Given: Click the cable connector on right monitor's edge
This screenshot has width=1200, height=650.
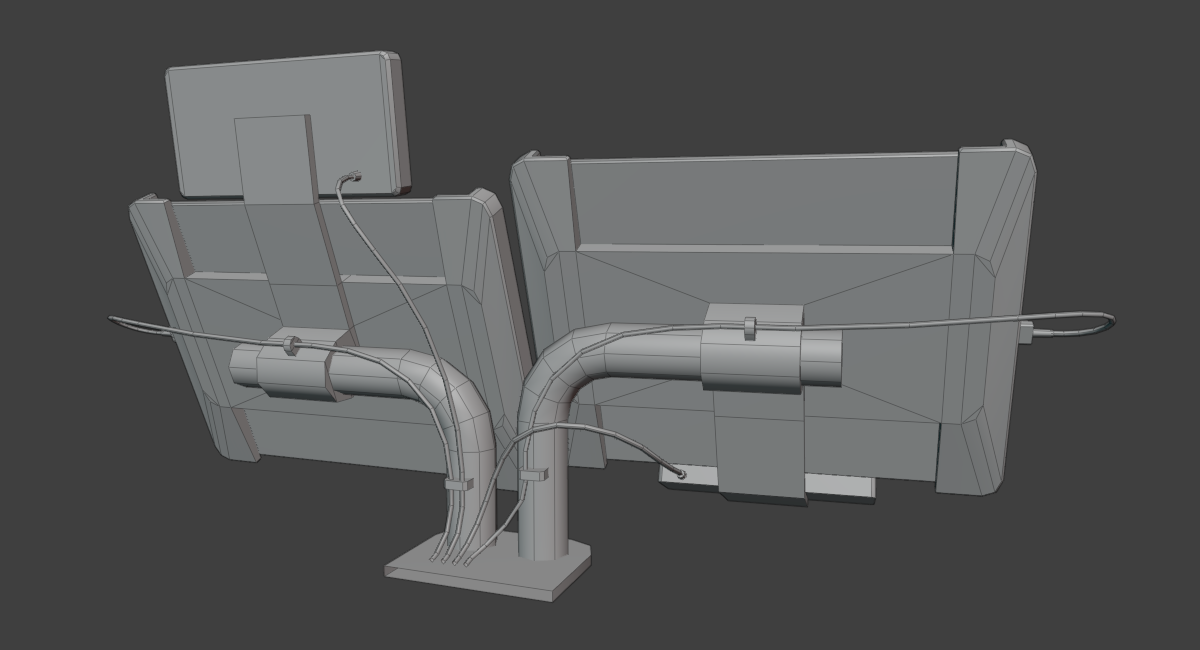Looking at the screenshot, I should click(x=1027, y=332).
